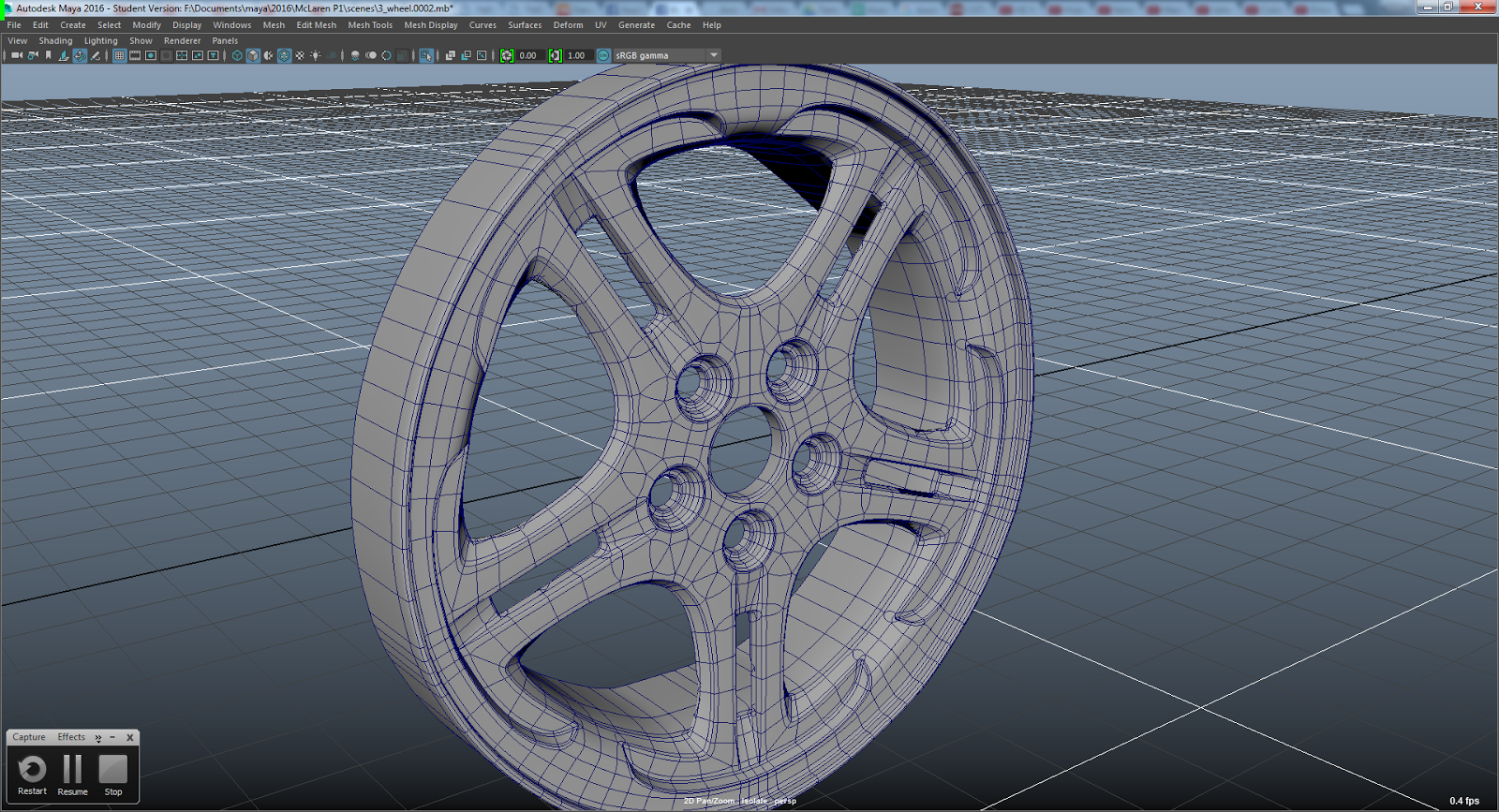This screenshot has width=1499, height=812.
Task: Click the X-Ray display icon
Action: (450, 55)
